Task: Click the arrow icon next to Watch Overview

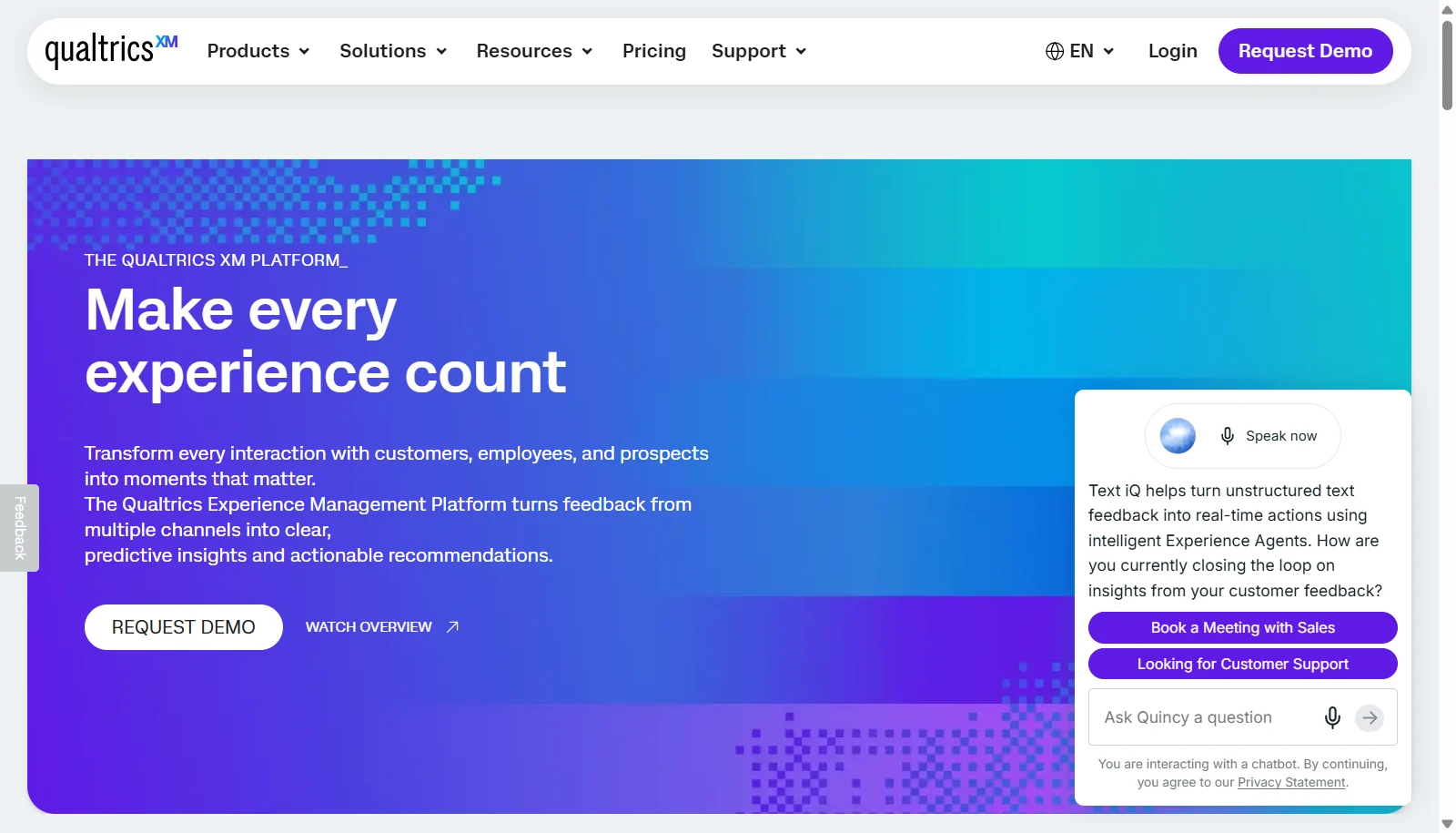Action: [452, 626]
